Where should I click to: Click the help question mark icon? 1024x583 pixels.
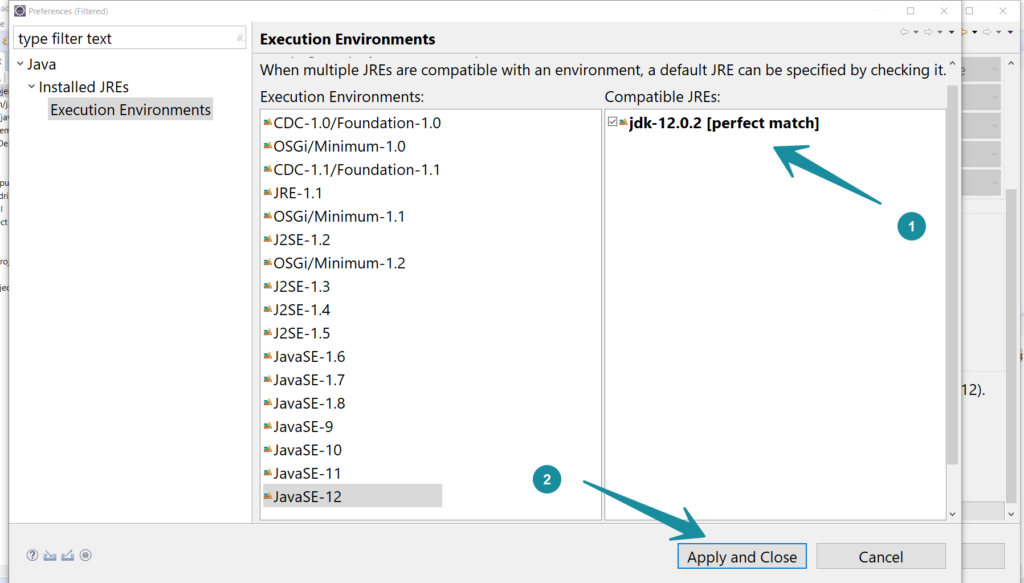32,554
